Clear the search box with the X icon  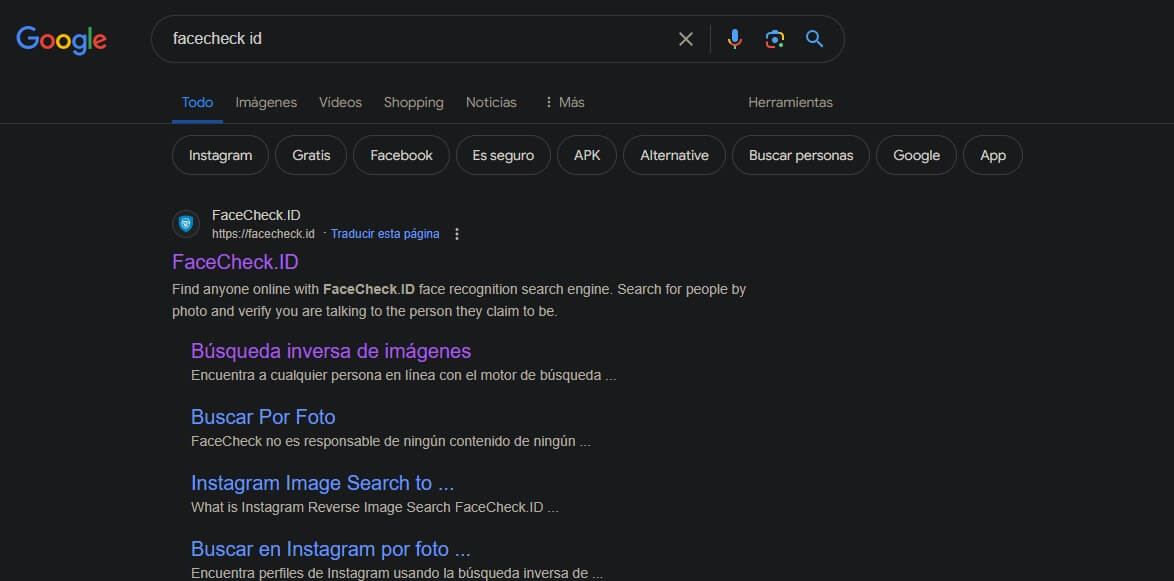[686, 39]
